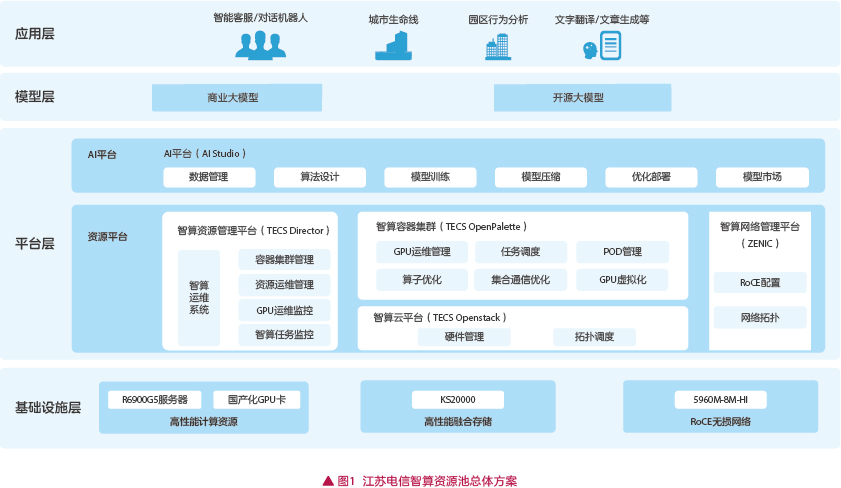Click the 智算容器集群（TECS OpenPalette）title

tap(452, 227)
